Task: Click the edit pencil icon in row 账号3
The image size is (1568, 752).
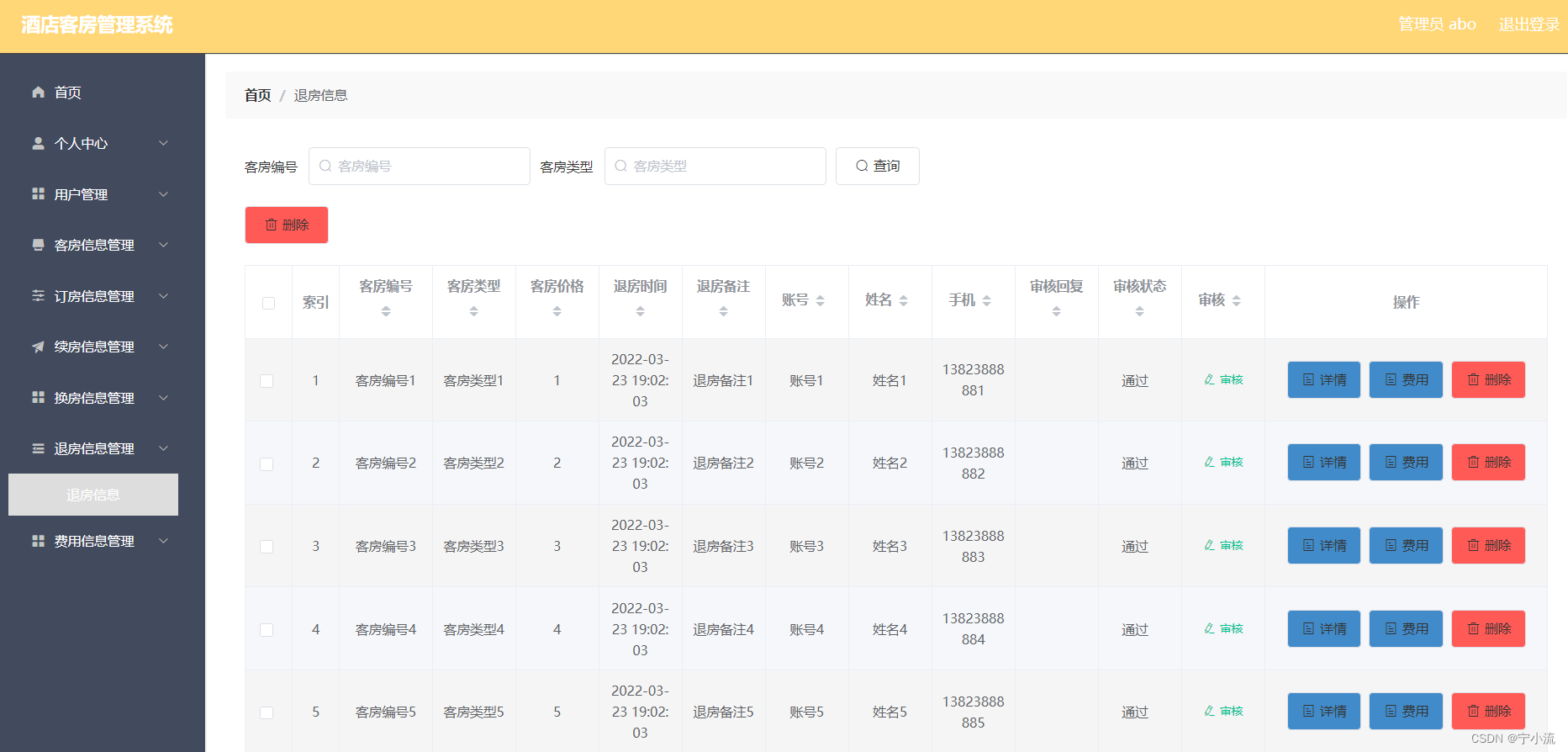Action: [1209, 545]
